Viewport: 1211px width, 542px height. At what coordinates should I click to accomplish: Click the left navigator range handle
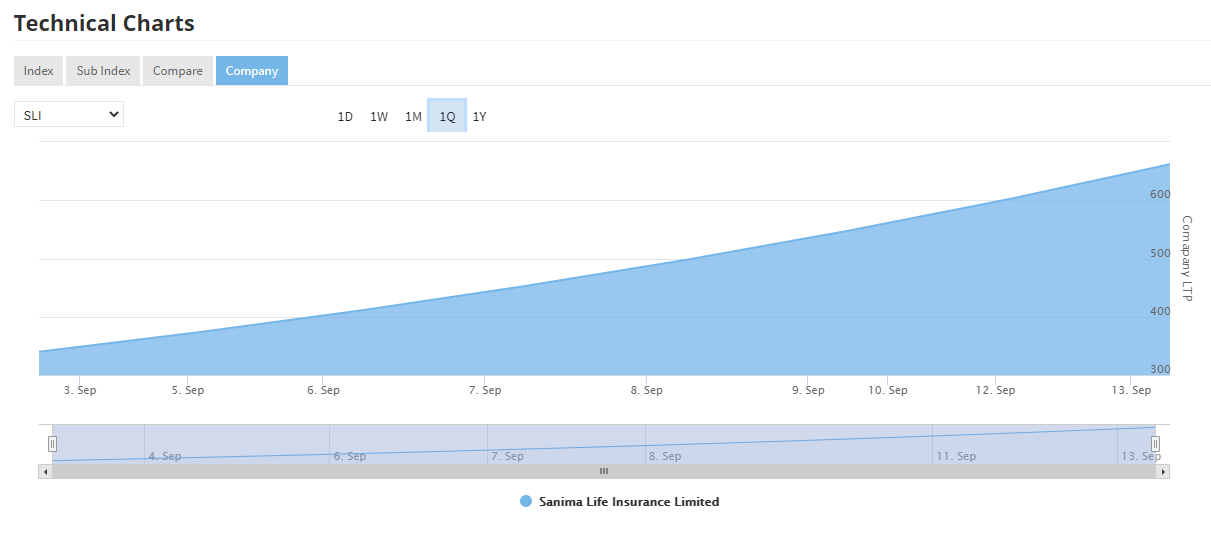coord(53,443)
